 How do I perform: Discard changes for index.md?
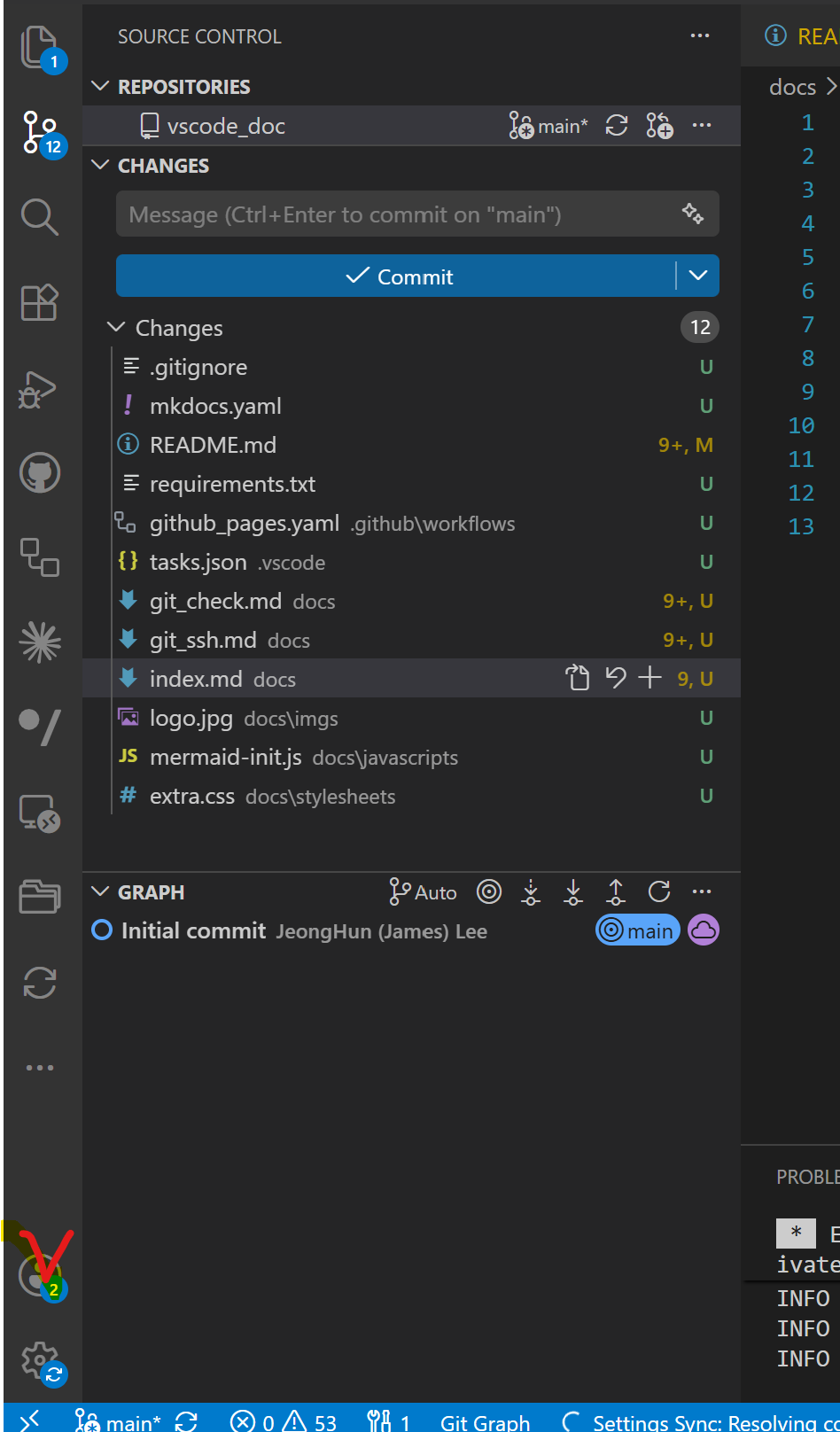[x=615, y=678]
